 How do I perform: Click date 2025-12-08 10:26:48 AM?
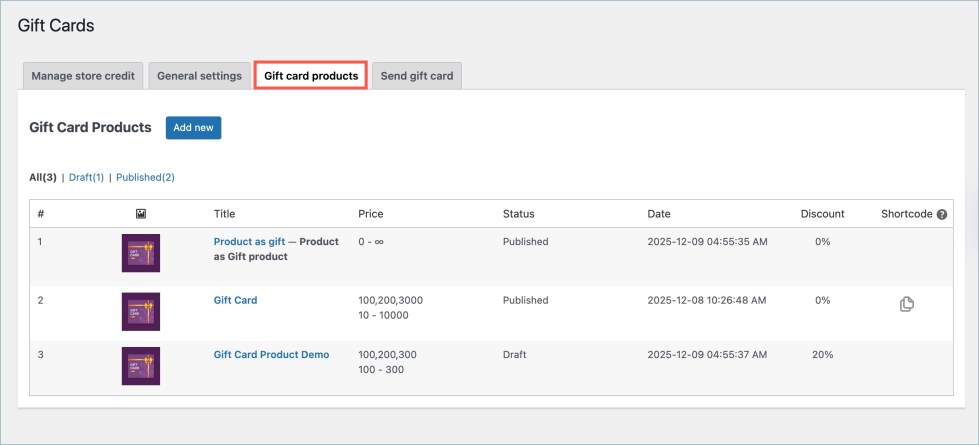pos(707,300)
